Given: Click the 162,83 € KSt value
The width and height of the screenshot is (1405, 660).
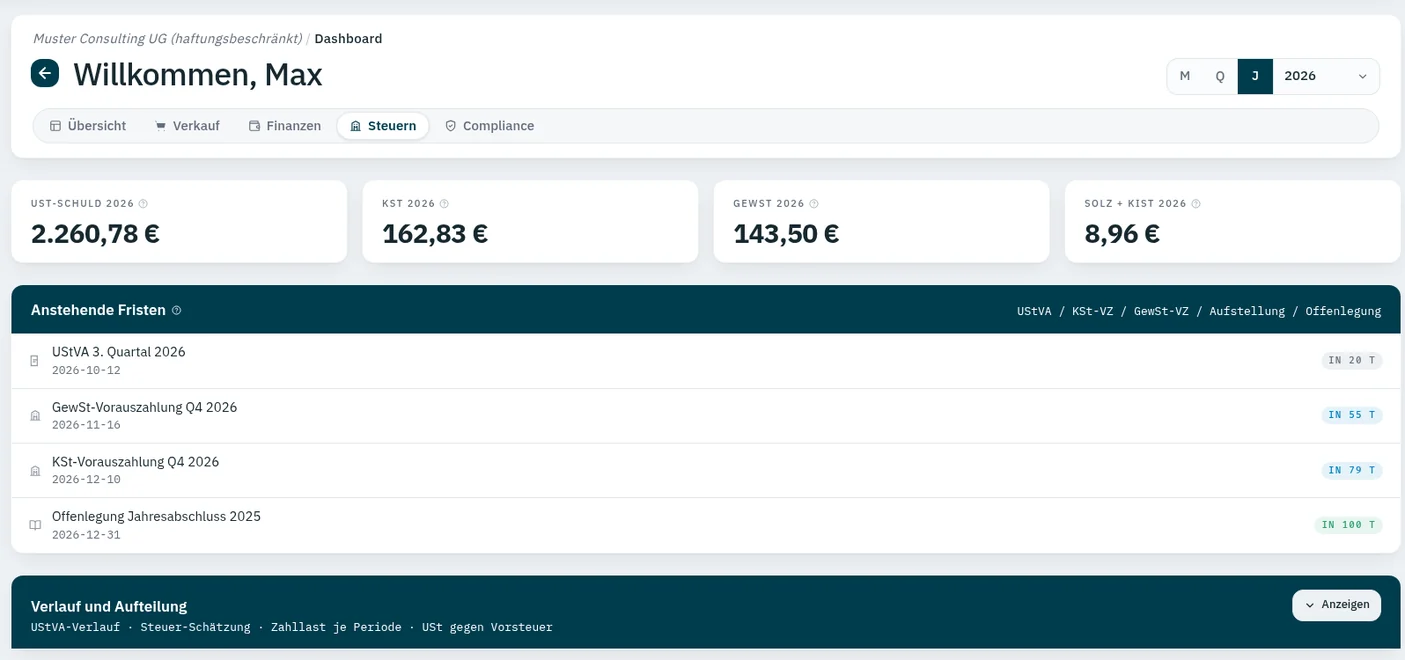Looking at the screenshot, I should 435,234.
